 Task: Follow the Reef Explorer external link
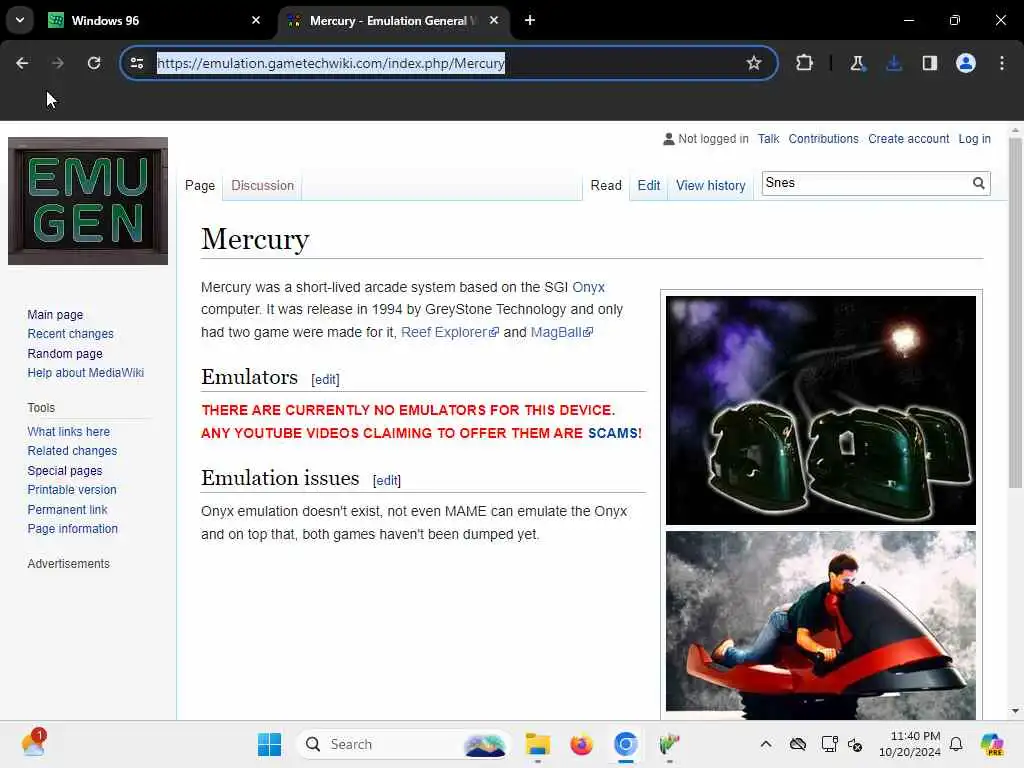pos(449,332)
